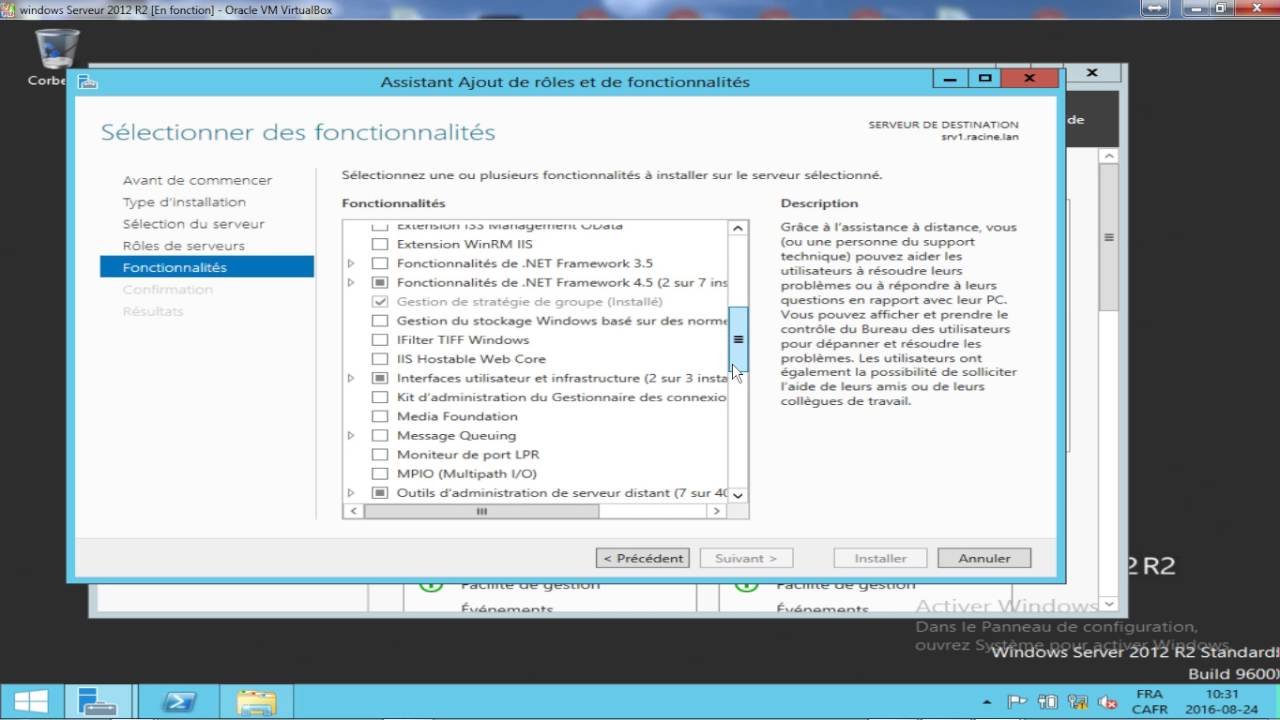Click horizontal scrollbar right arrow
1280x720 pixels.
click(716, 511)
